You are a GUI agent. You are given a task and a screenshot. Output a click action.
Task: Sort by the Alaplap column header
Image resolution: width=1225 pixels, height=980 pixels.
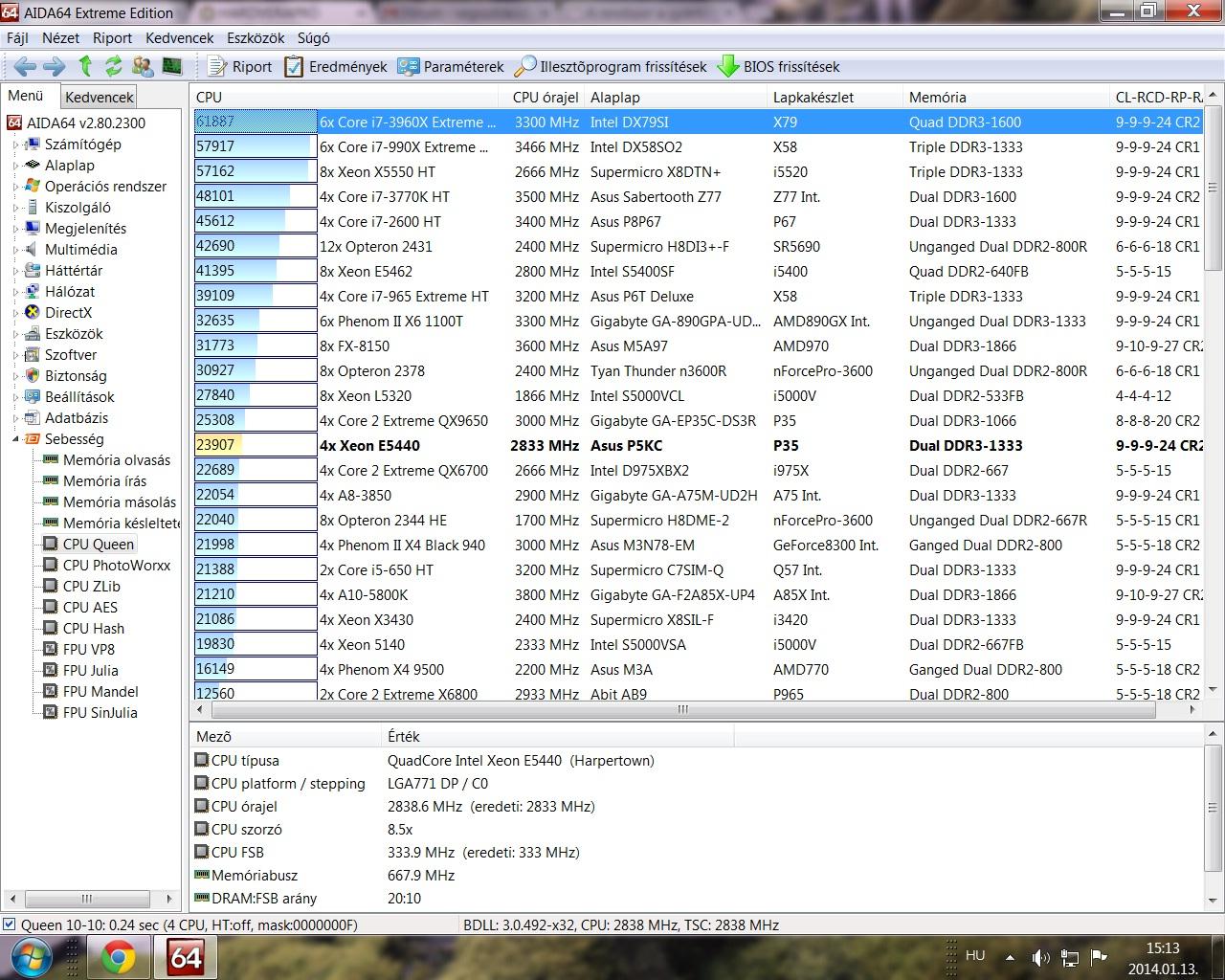(675, 97)
